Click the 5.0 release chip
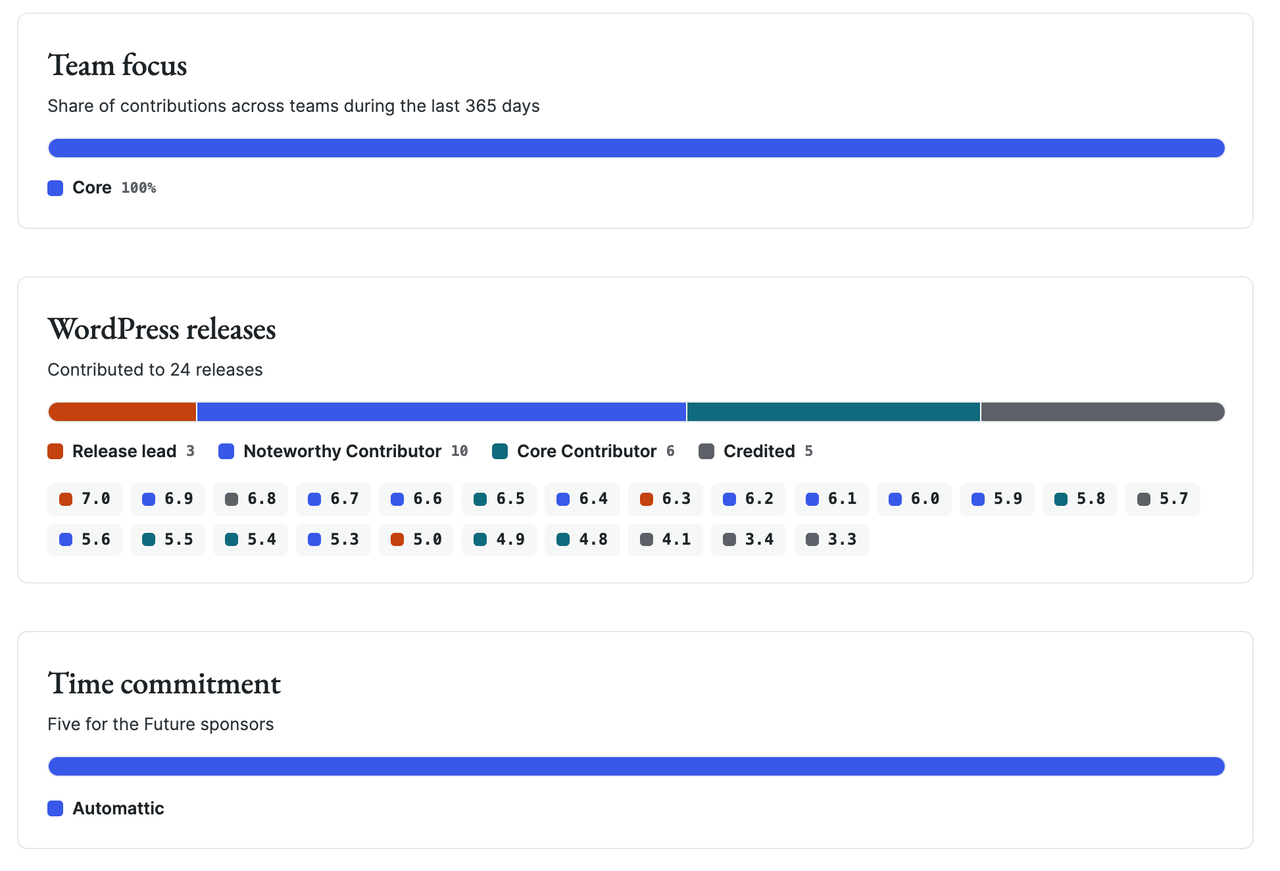Image resolution: width=1280 pixels, height=871 pixels. point(416,539)
